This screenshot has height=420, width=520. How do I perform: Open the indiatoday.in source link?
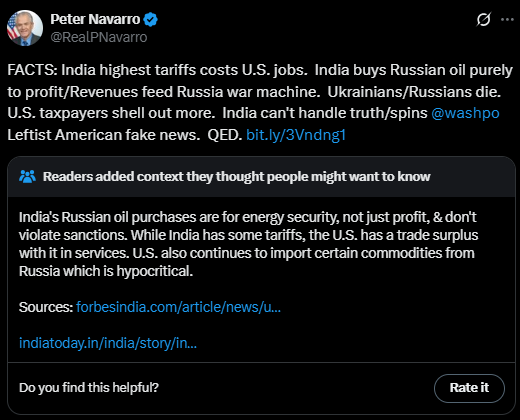pyautogui.click(x=108, y=343)
